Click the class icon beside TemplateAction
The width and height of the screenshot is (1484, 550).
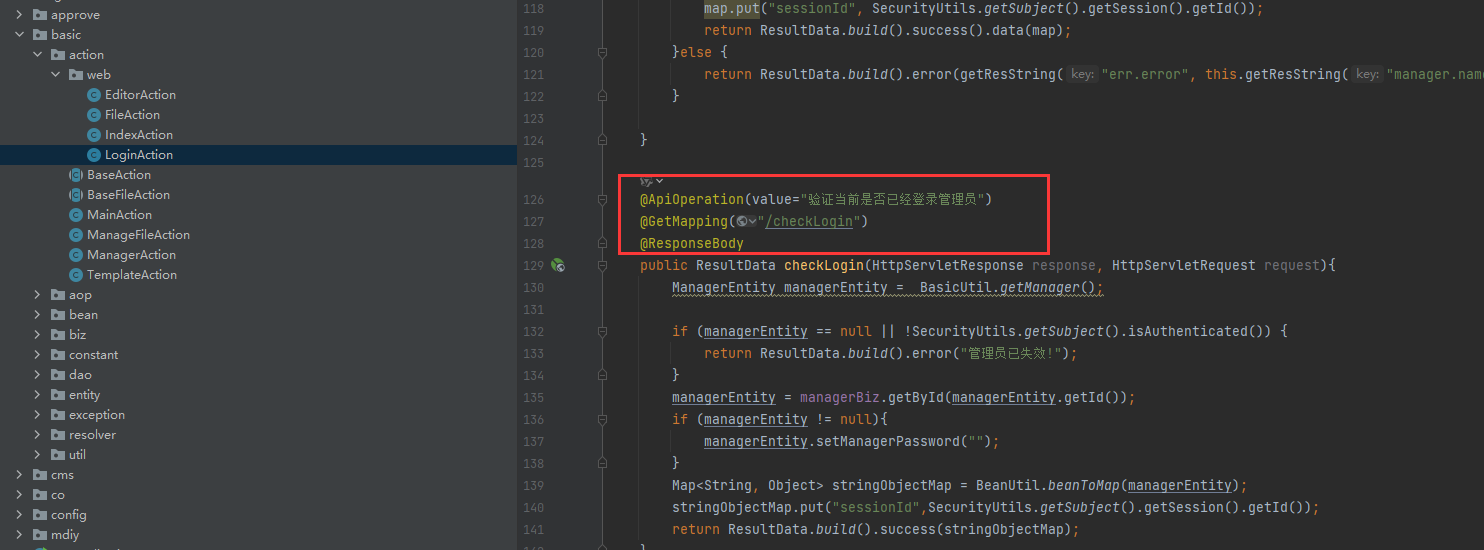pos(76,275)
